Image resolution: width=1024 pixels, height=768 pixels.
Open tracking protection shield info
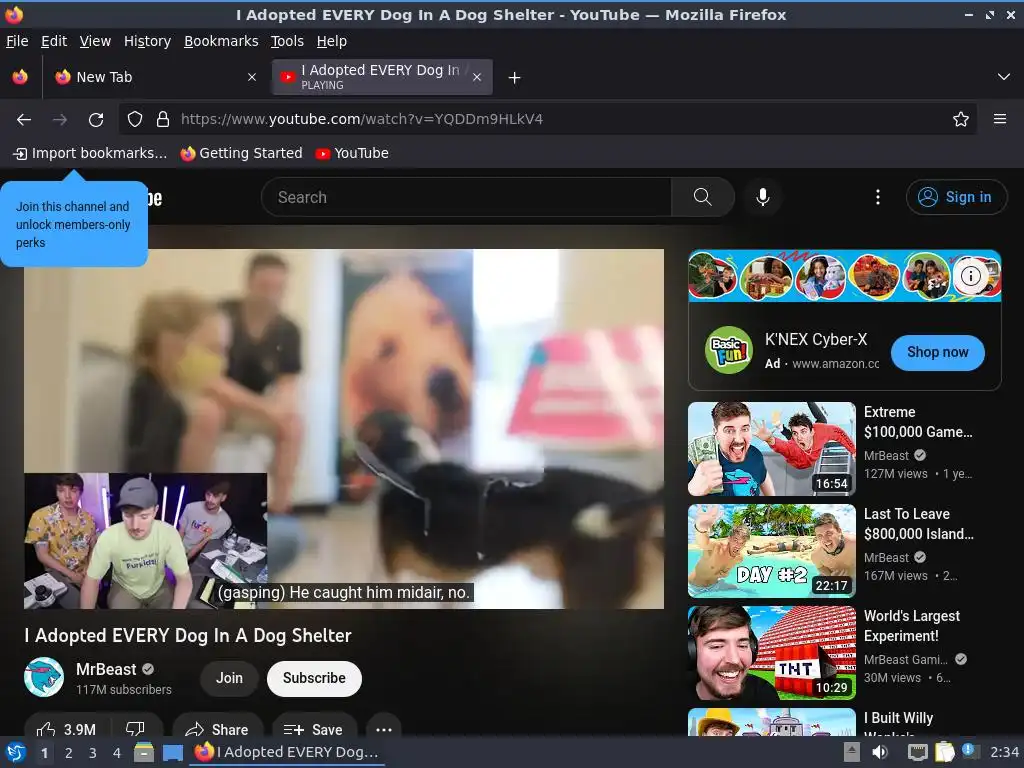pos(135,120)
